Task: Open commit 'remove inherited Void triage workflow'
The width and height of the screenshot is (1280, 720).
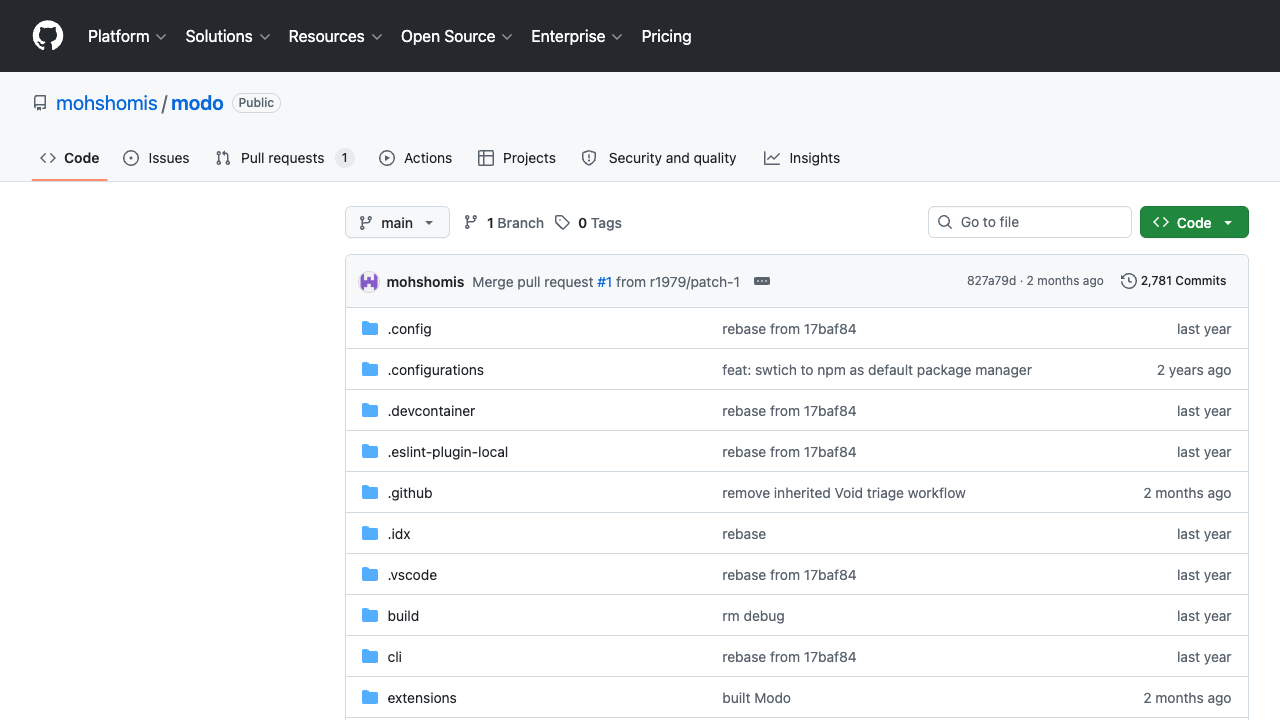Action: pos(844,493)
